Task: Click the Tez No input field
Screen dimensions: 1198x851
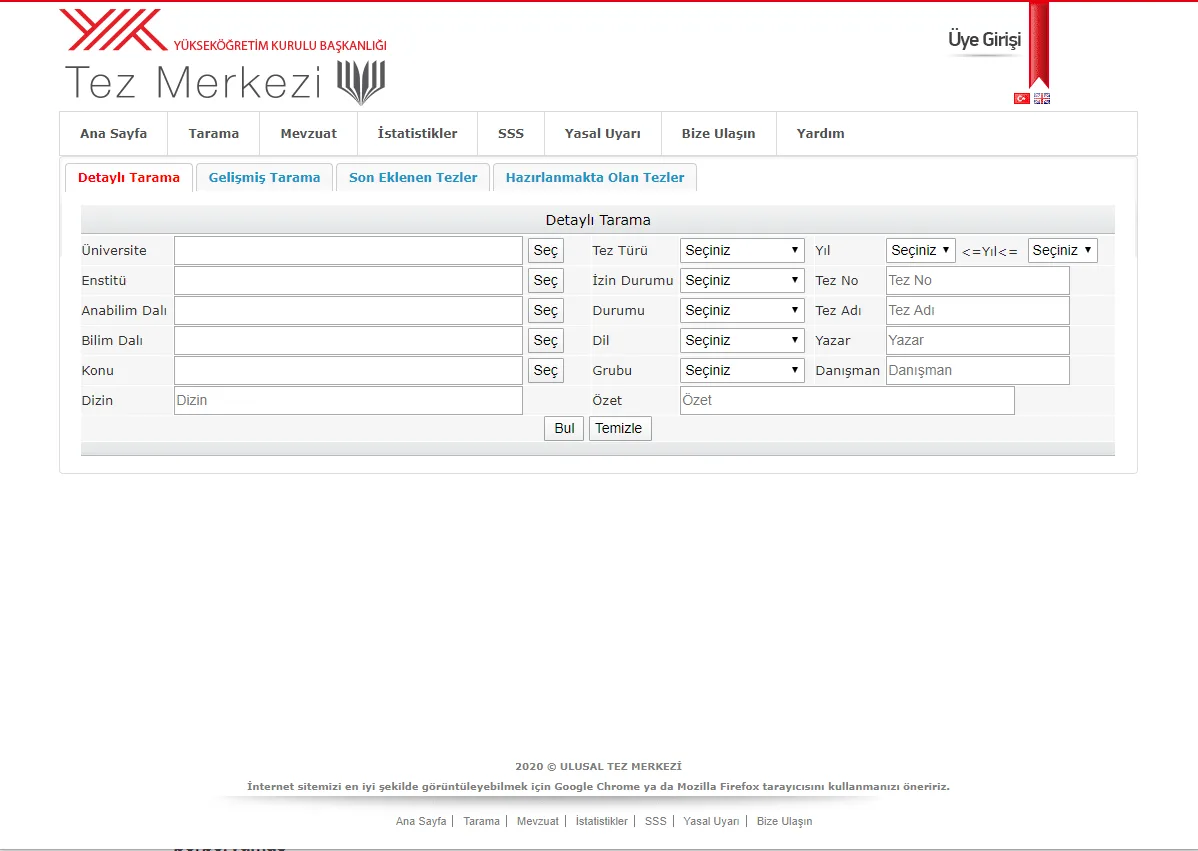Action: (x=978, y=280)
